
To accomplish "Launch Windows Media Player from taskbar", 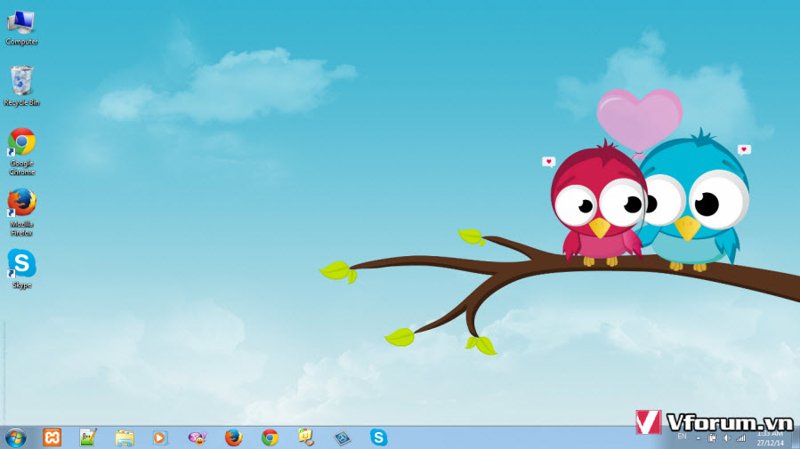I will (160, 438).
